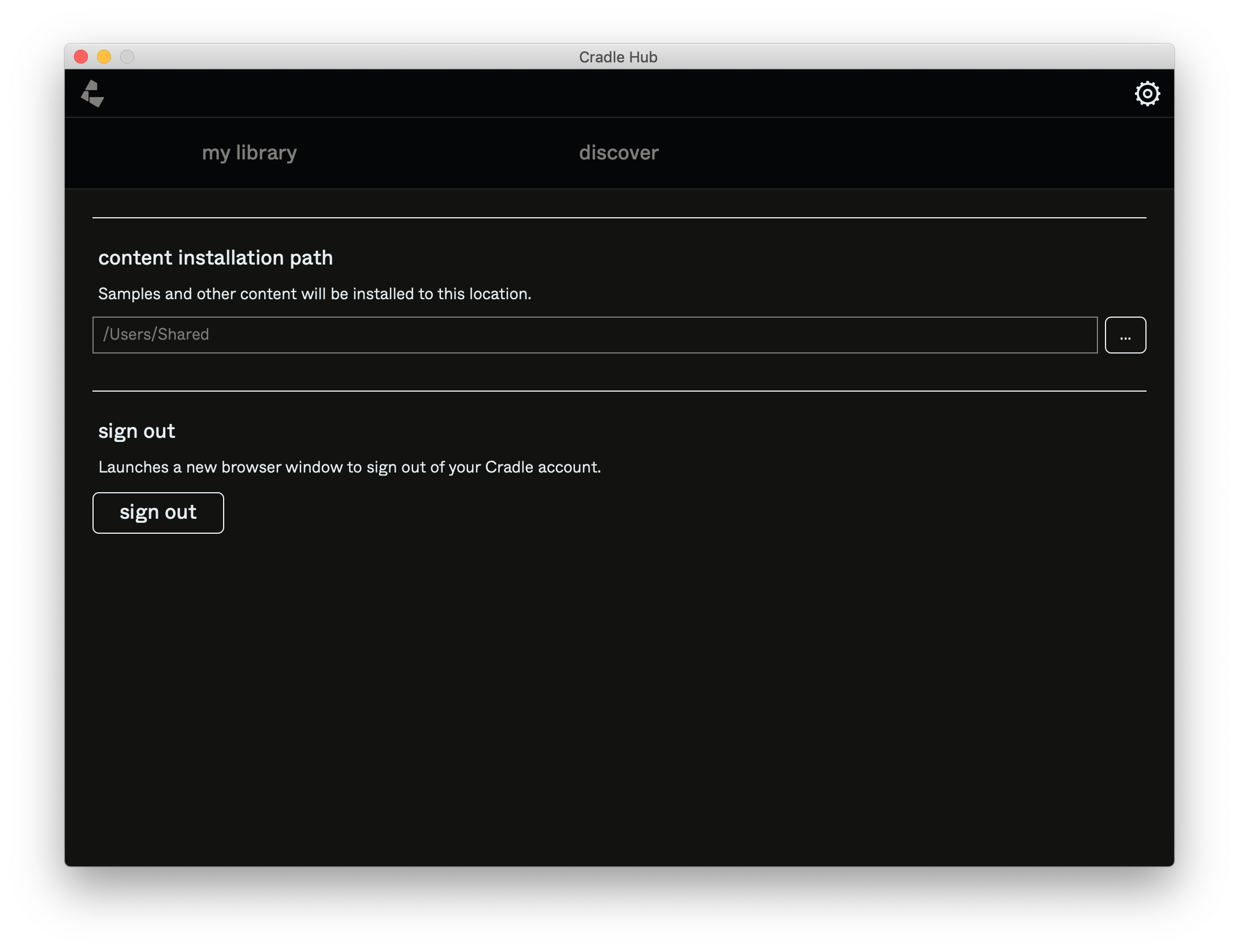The image size is (1239, 952).
Task: Minimize the Cradle Hub window
Action: click(104, 56)
